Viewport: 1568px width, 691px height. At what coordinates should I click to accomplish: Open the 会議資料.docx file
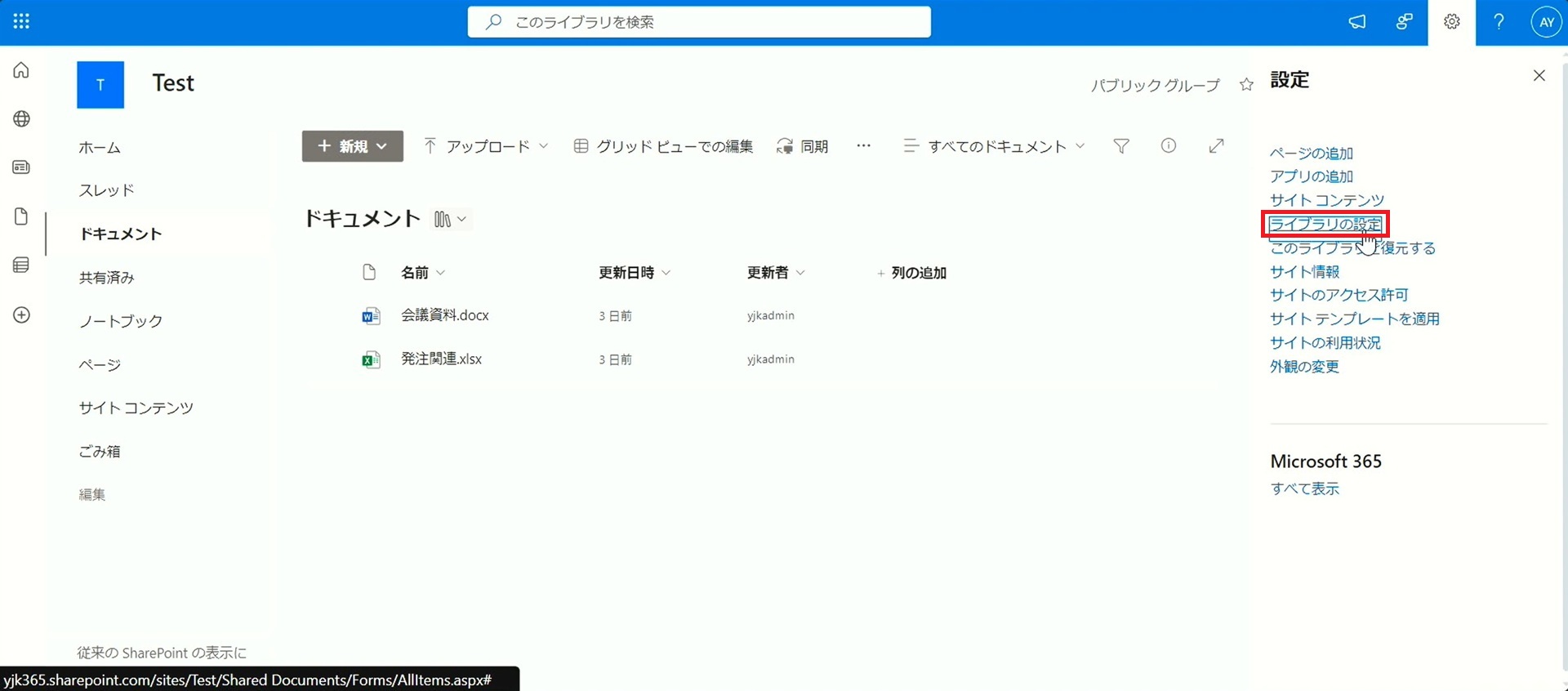pyautogui.click(x=444, y=315)
